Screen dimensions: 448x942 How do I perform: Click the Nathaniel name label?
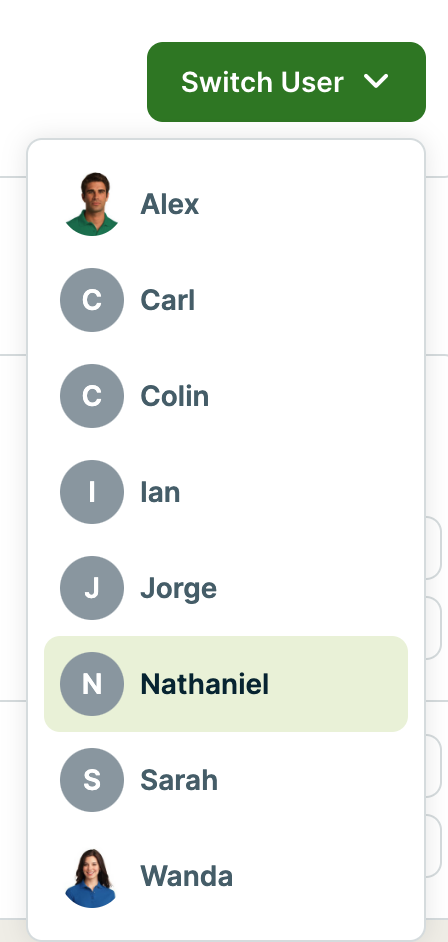[x=204, y=684]
